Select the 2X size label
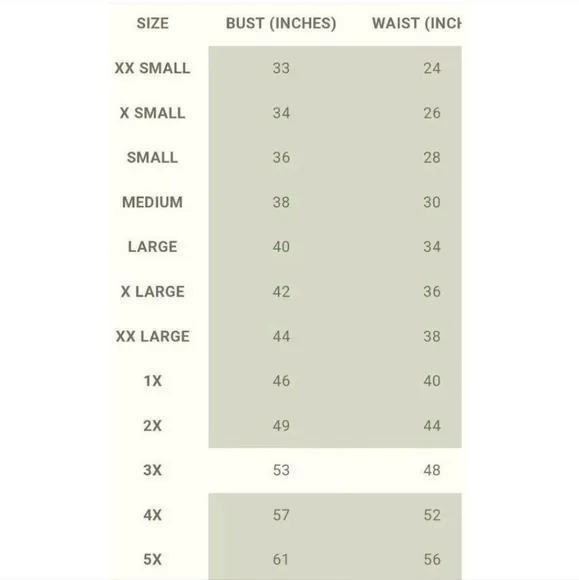This screenshot has height=580, width=579. (152, 426)
